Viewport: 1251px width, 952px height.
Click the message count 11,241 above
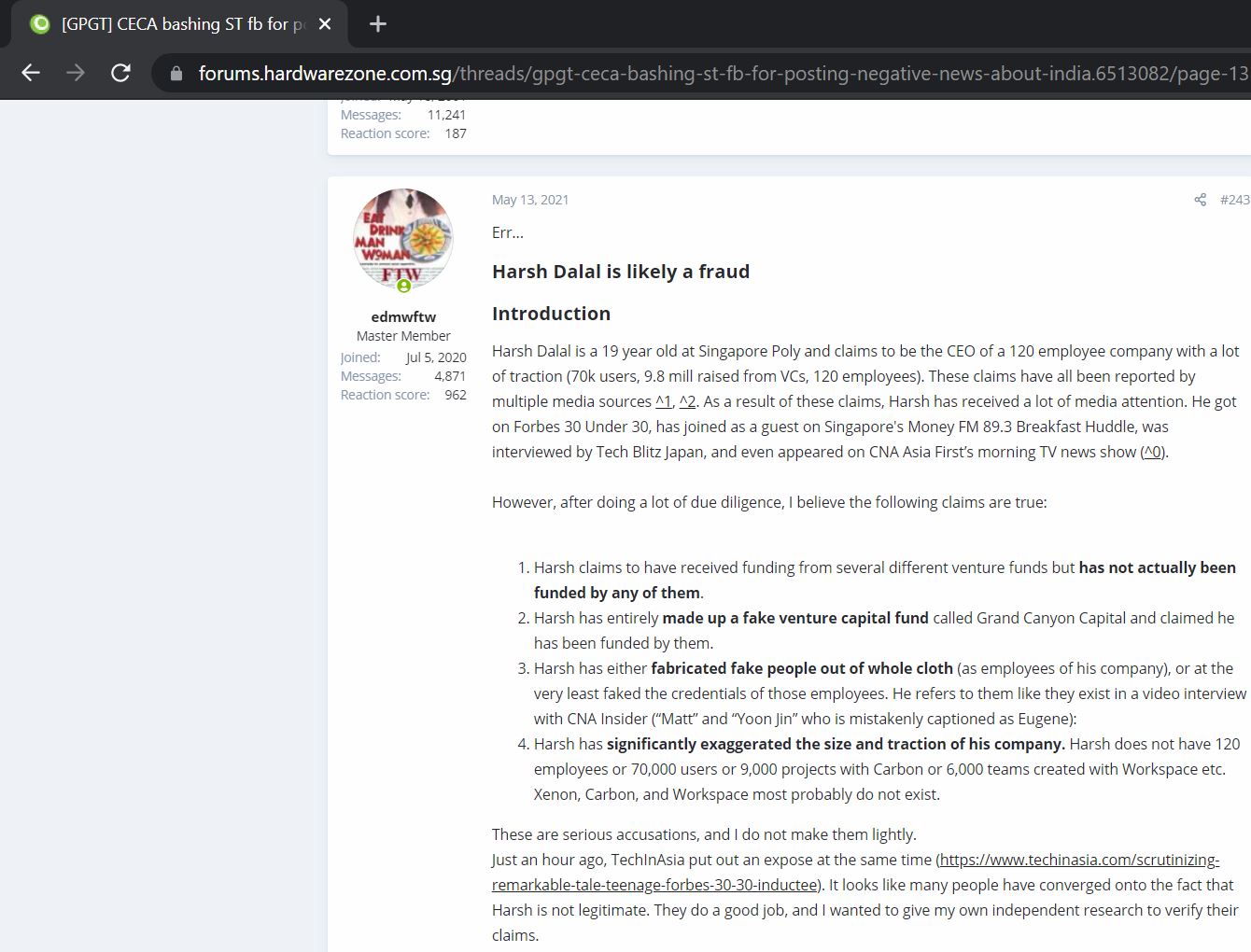click(446, 115)
